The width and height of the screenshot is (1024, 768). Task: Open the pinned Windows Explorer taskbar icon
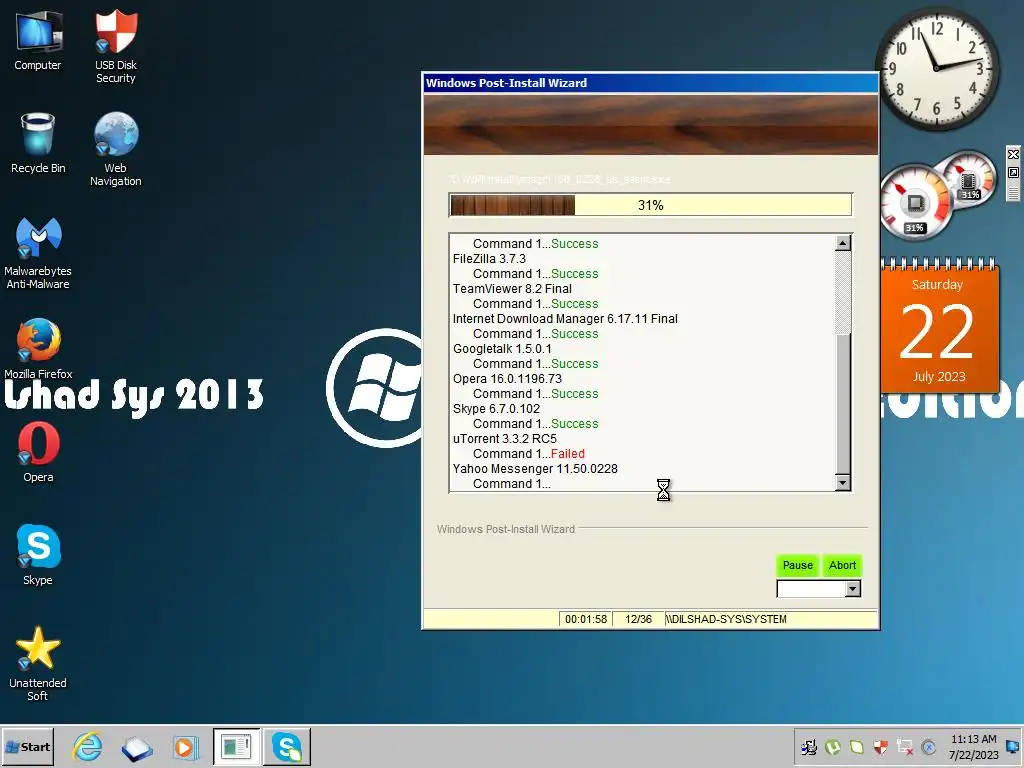[x=136, y=747]
